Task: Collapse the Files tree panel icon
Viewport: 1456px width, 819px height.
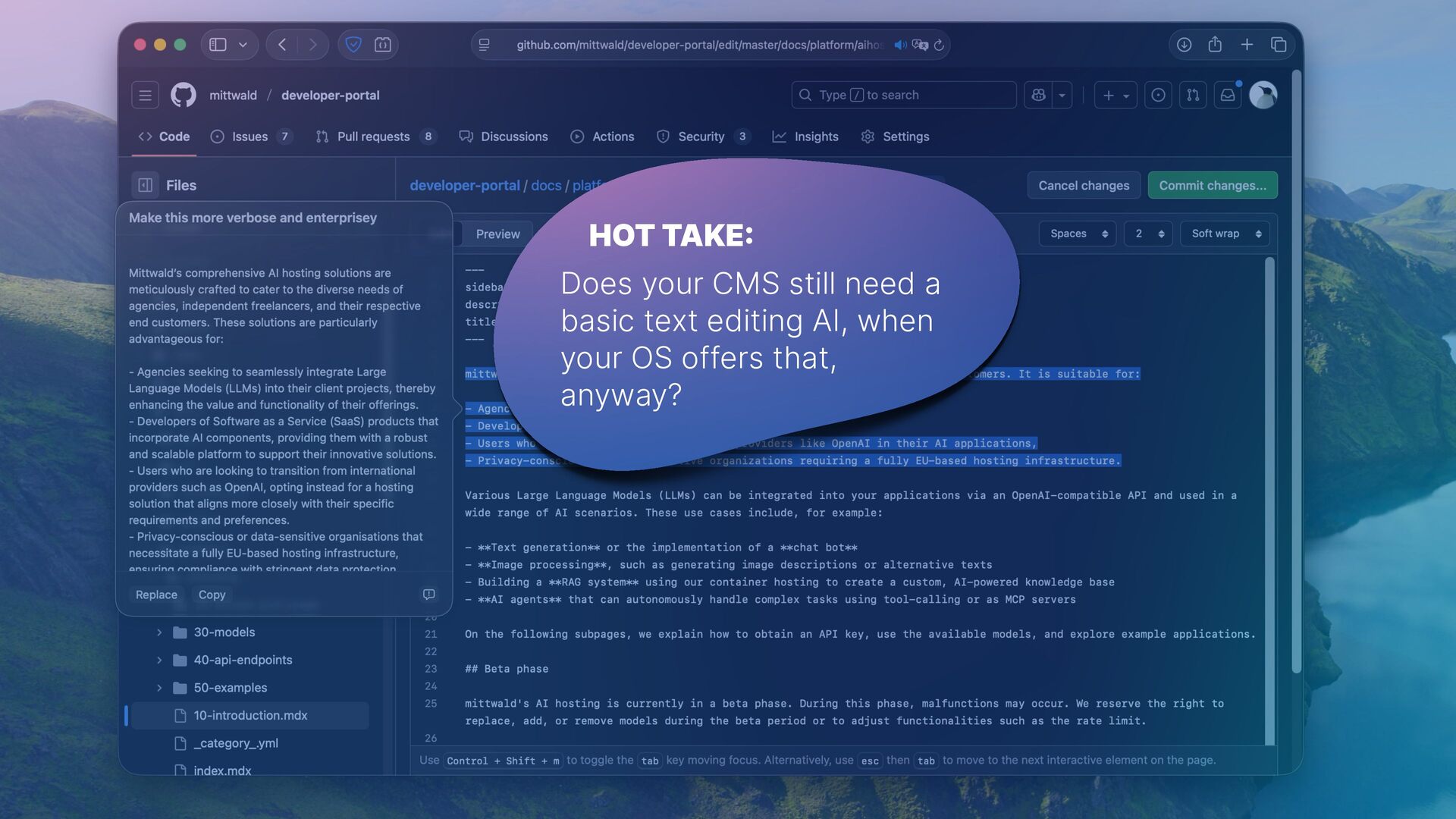Action: click(146, 185)
